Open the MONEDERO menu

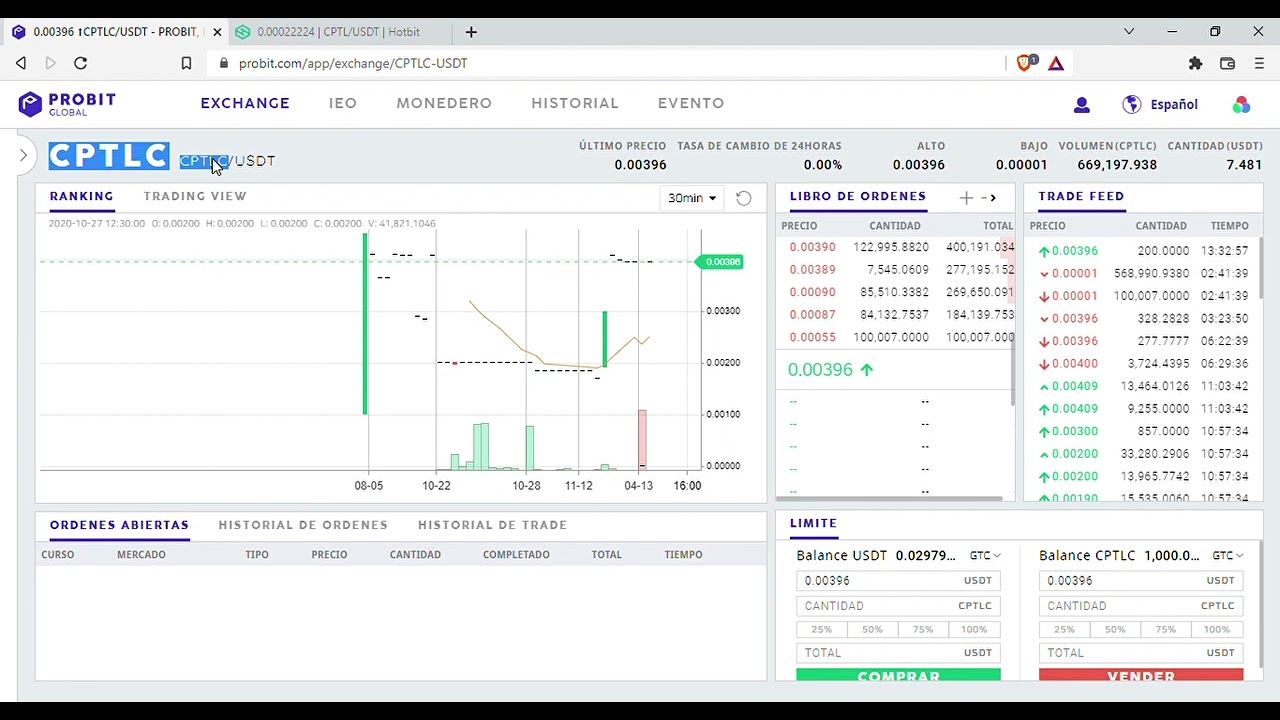coord(444,103)
